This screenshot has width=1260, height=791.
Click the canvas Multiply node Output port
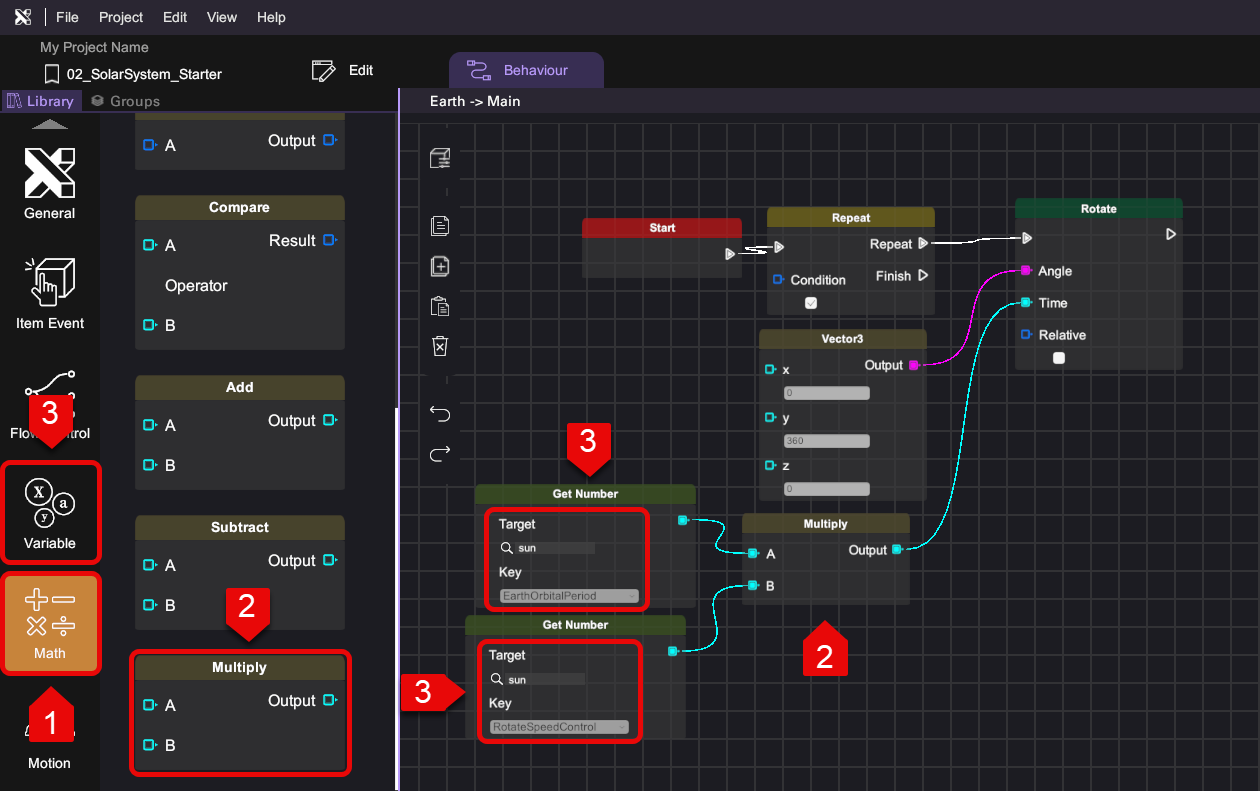click(898, 550)
